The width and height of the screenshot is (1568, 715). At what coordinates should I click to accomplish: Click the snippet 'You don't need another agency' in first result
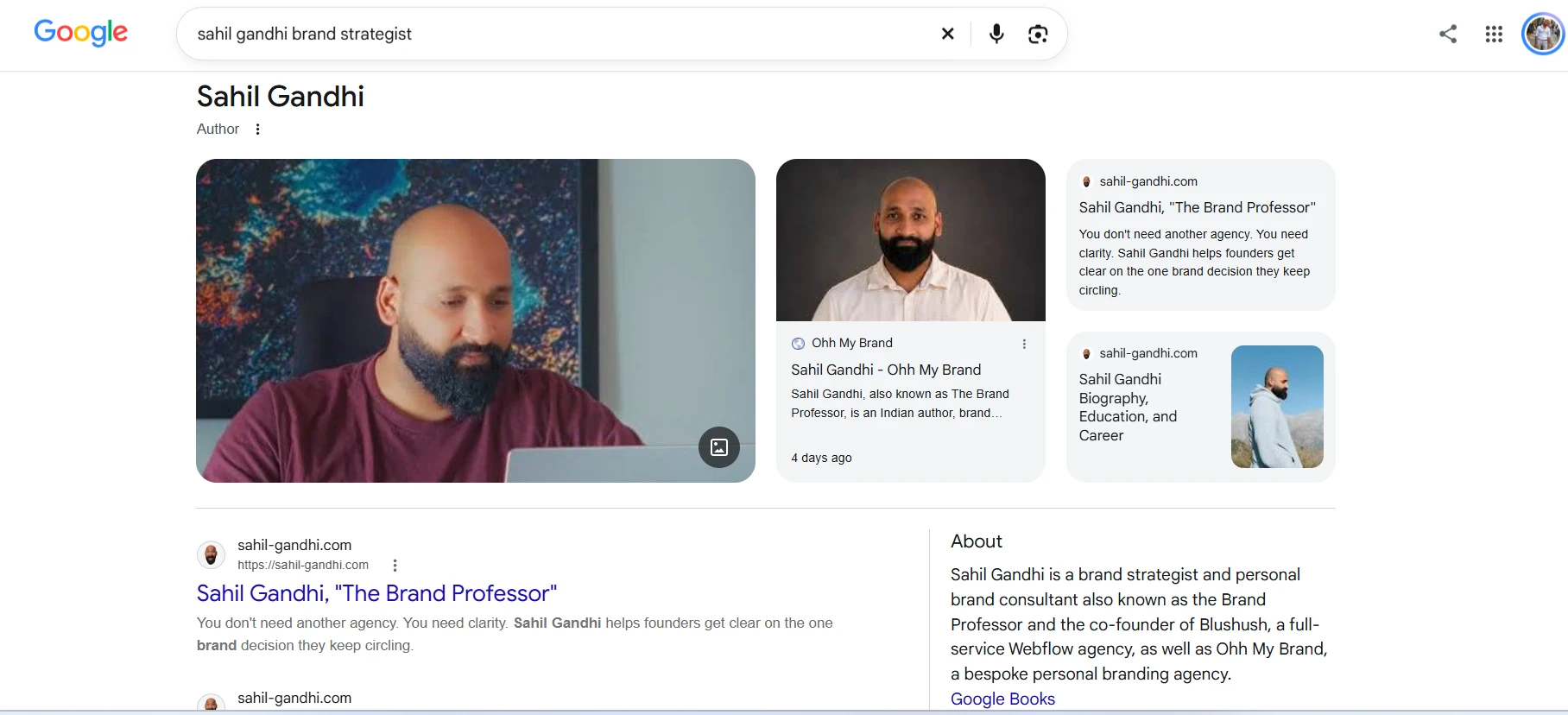(x=515, y=634)
